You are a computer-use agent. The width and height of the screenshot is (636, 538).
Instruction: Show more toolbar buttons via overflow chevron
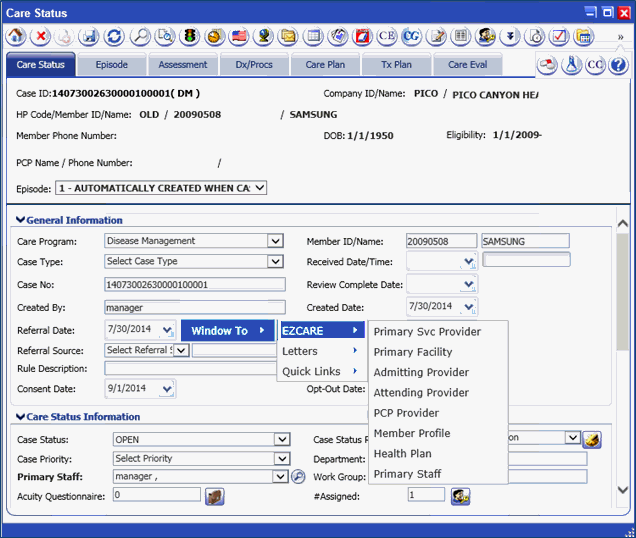point(621,37)
